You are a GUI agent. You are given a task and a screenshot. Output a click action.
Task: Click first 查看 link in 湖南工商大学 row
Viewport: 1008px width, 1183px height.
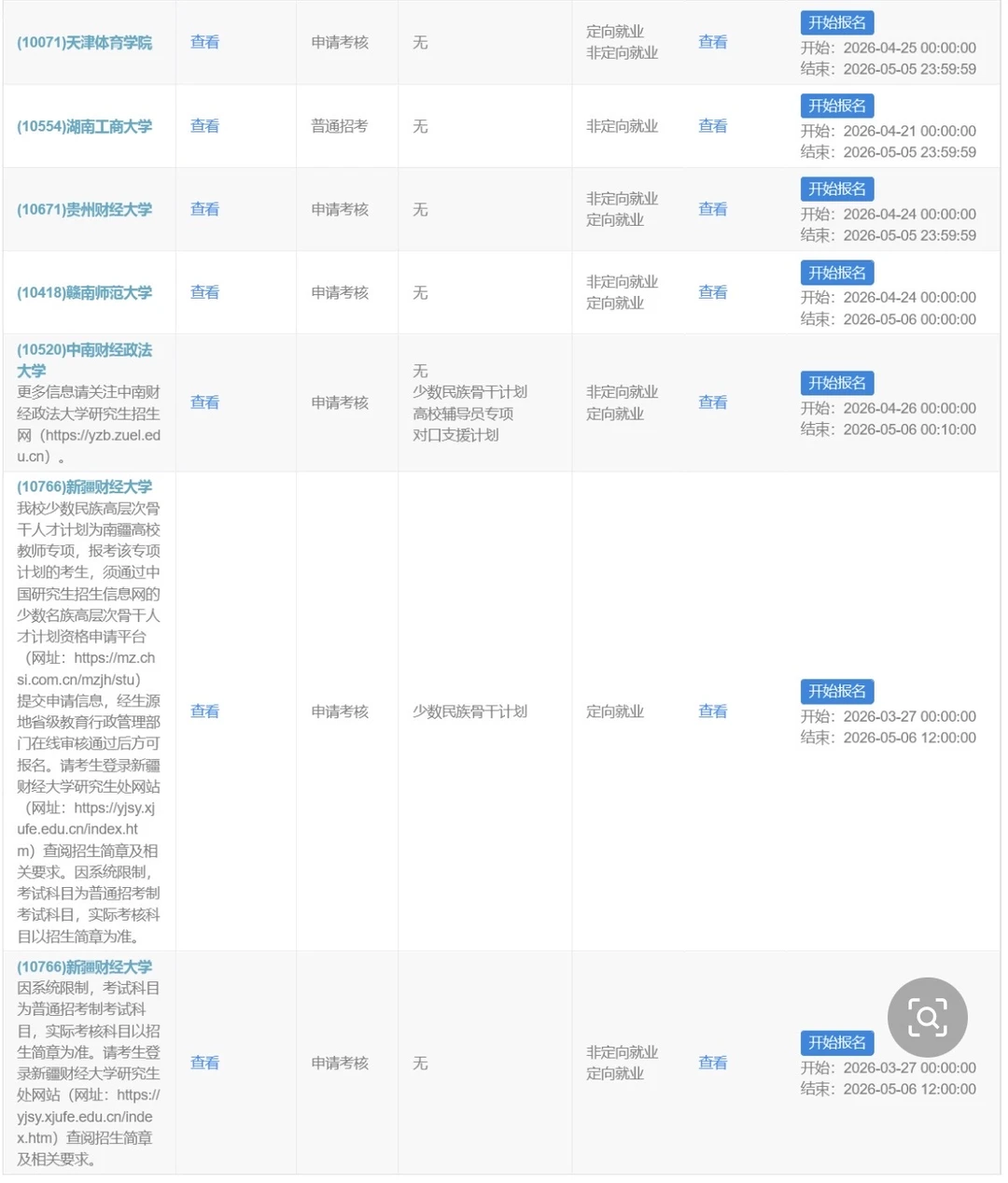point(204,126)
